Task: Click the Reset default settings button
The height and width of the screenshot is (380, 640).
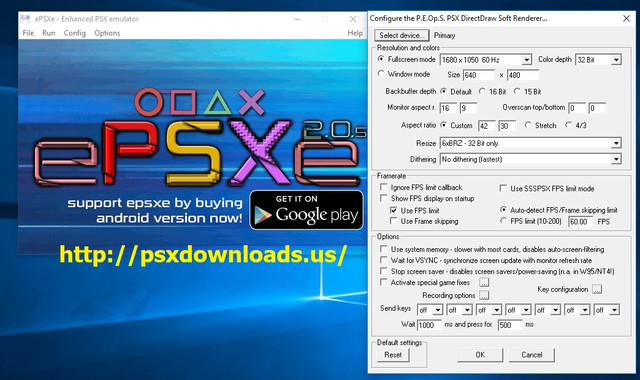Action: [x=393, y=355]
